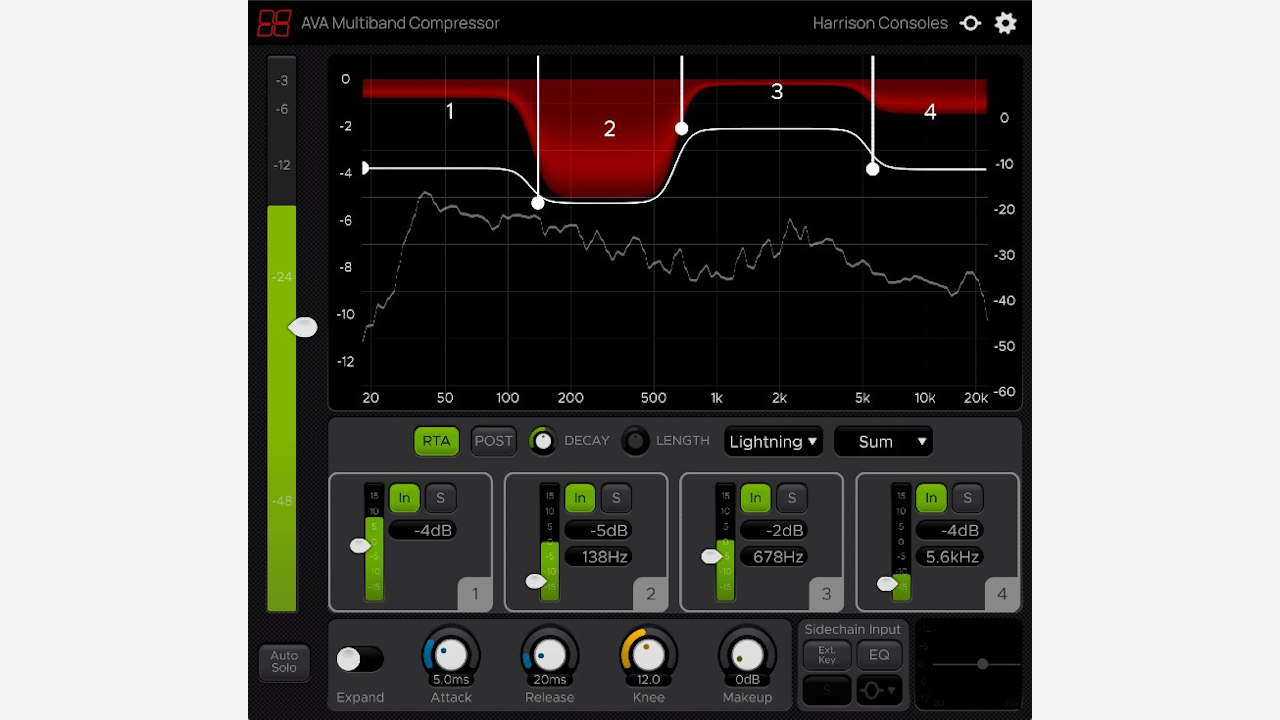The height and width of the screenshot is (720, 1280).
Task: Click the sidechain EQ gain slider handle
Action: tap(982, 663)
